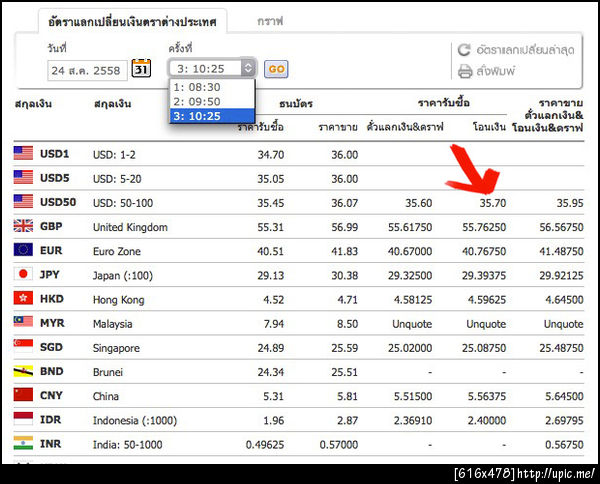Click the USD1 currency code
Image resolution: width=600 pixels, height=484 pixels.
pyautogui.click(x=54, y=154)
